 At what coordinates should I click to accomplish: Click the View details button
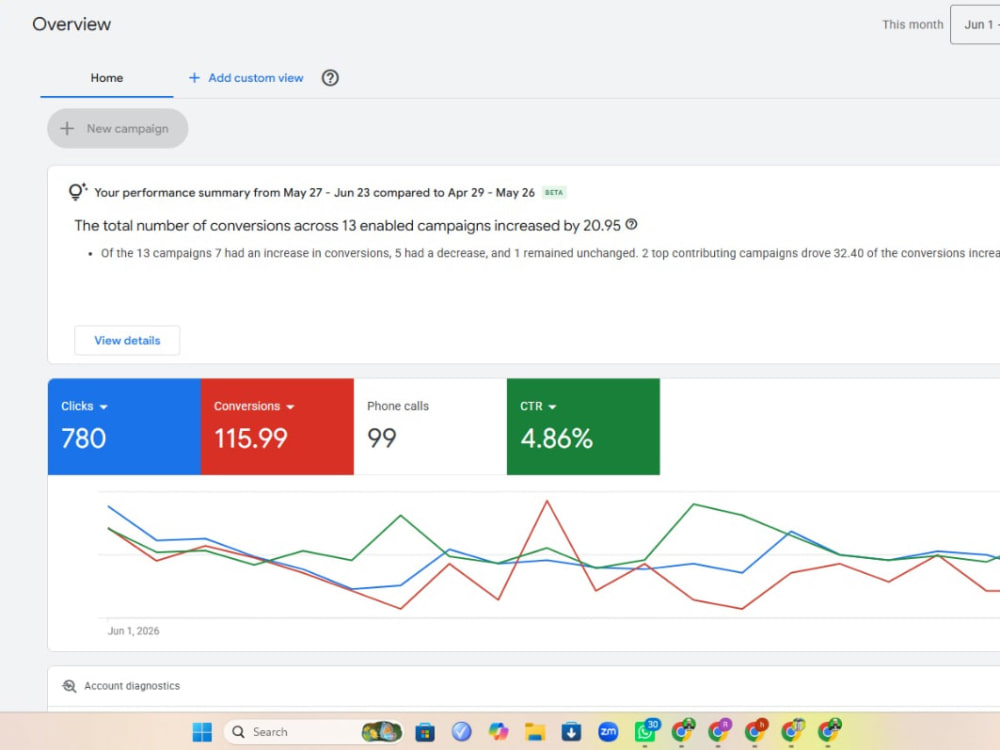127,341
